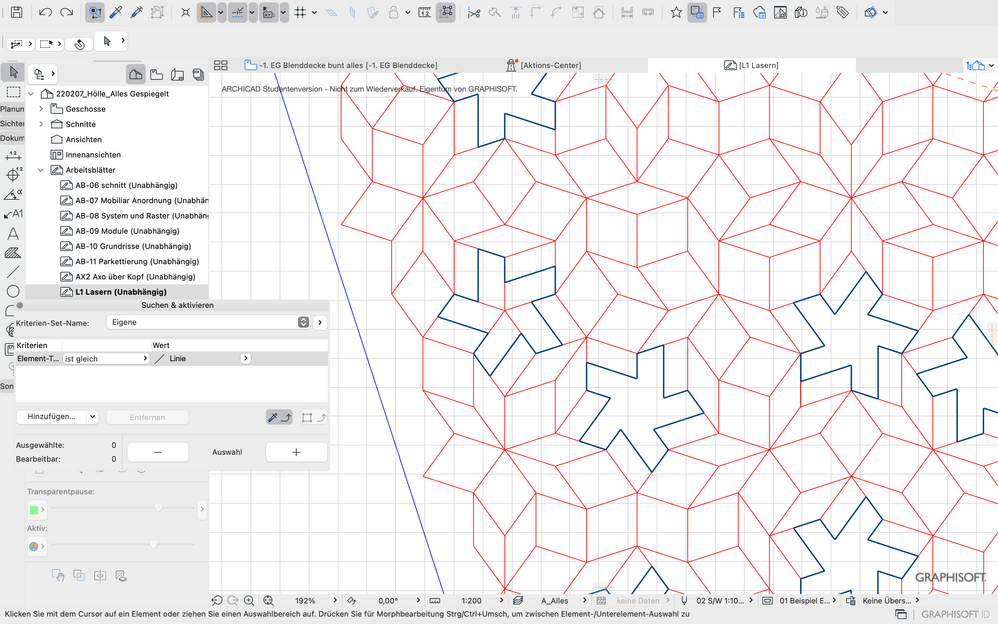998x624 pixels.
Task: Click the flag icon in the toolbar
Action: 717,13
